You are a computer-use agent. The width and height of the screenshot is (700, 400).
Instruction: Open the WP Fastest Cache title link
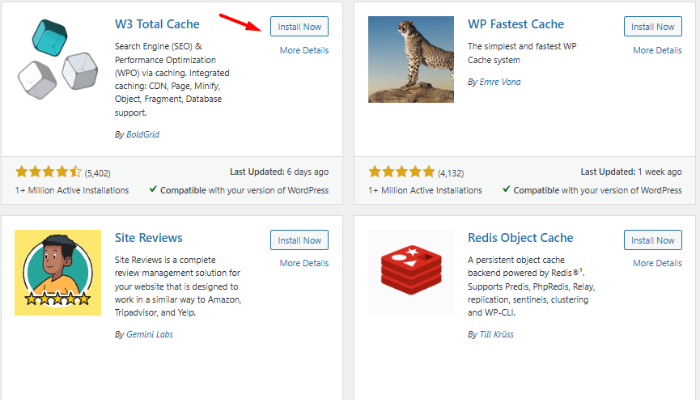tap(516, 23)
